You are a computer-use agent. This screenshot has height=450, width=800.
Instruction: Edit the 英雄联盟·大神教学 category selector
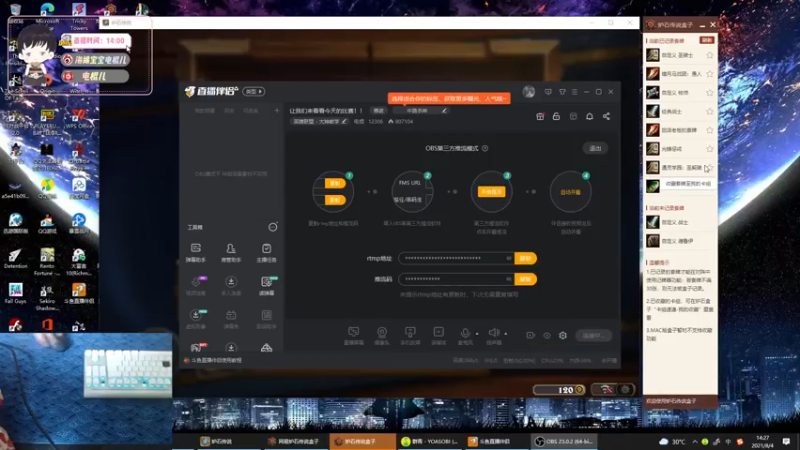tap(319, 121)
